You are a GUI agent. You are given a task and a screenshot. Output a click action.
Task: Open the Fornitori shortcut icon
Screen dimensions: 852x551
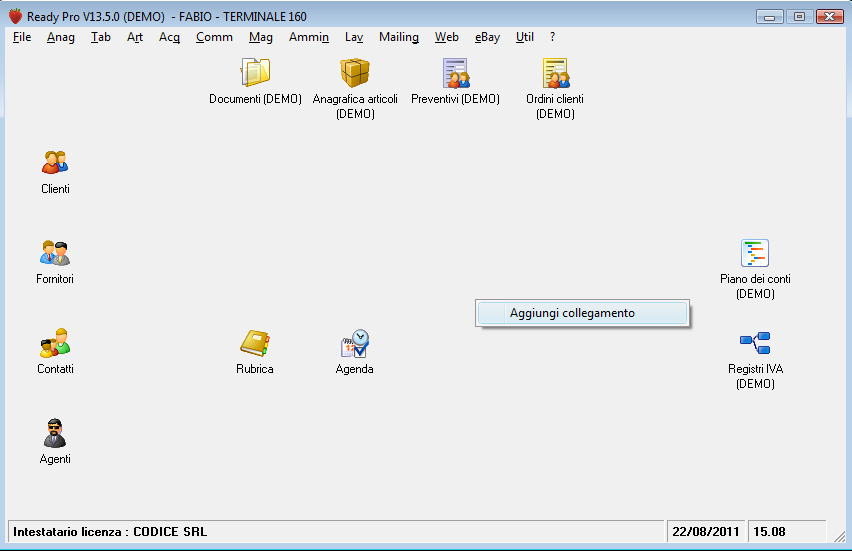55,253
